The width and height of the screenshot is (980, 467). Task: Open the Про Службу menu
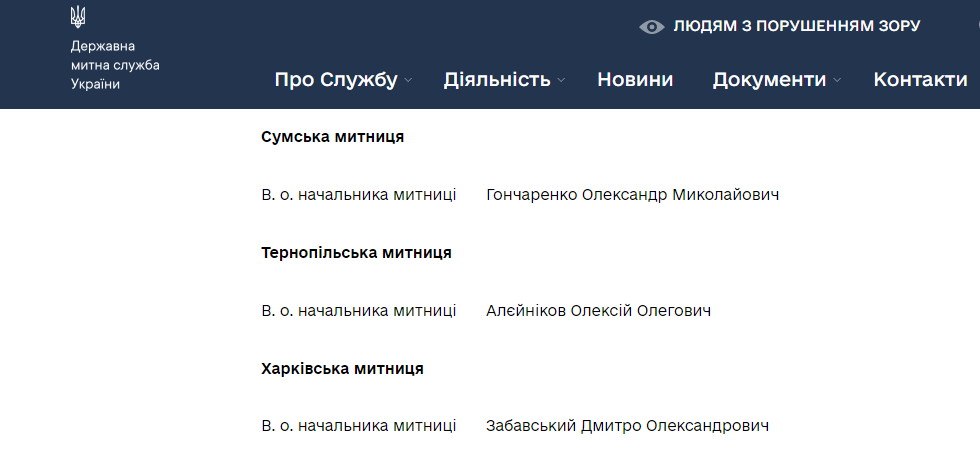336,80
